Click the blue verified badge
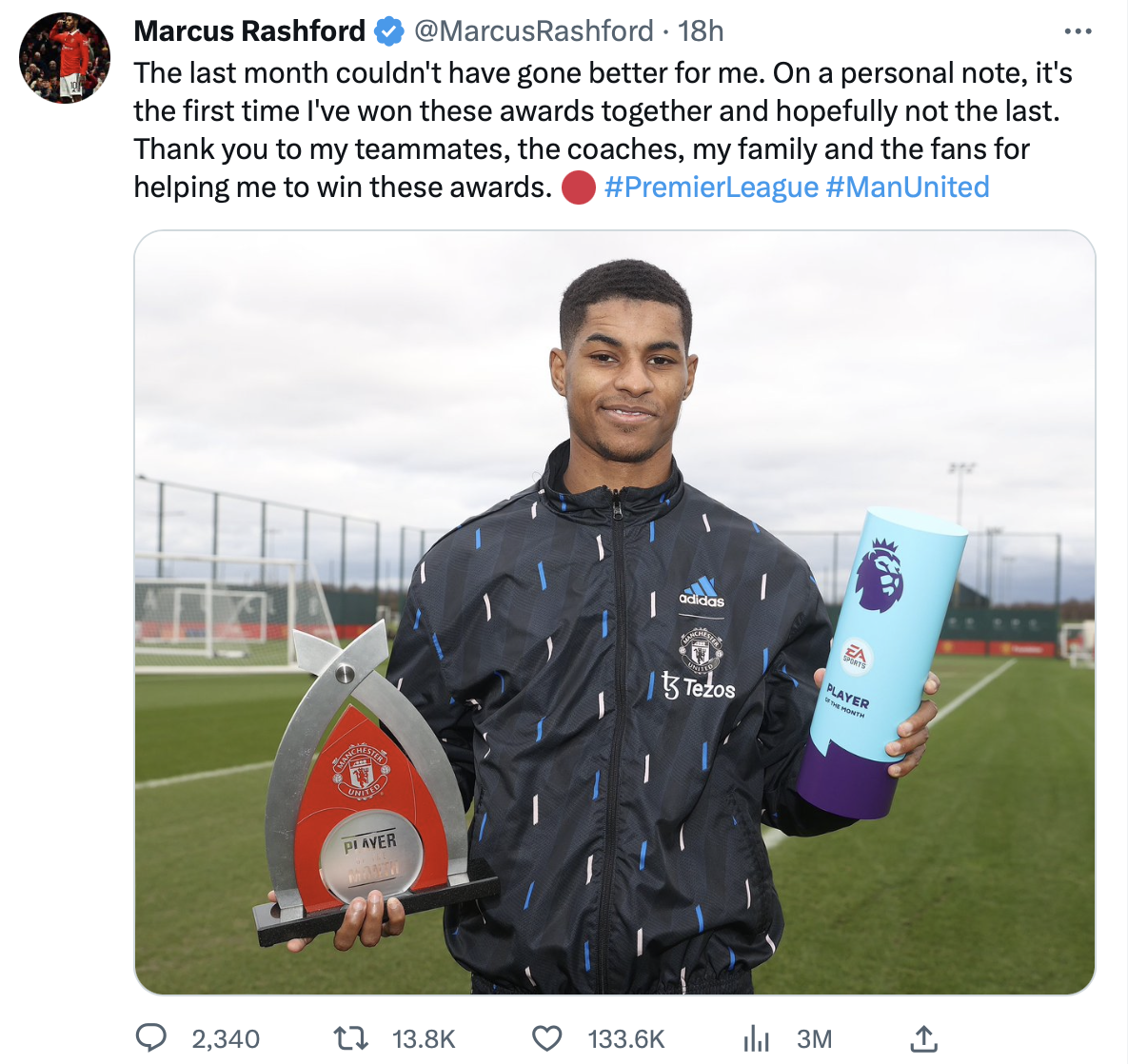 tap(389, 31)
